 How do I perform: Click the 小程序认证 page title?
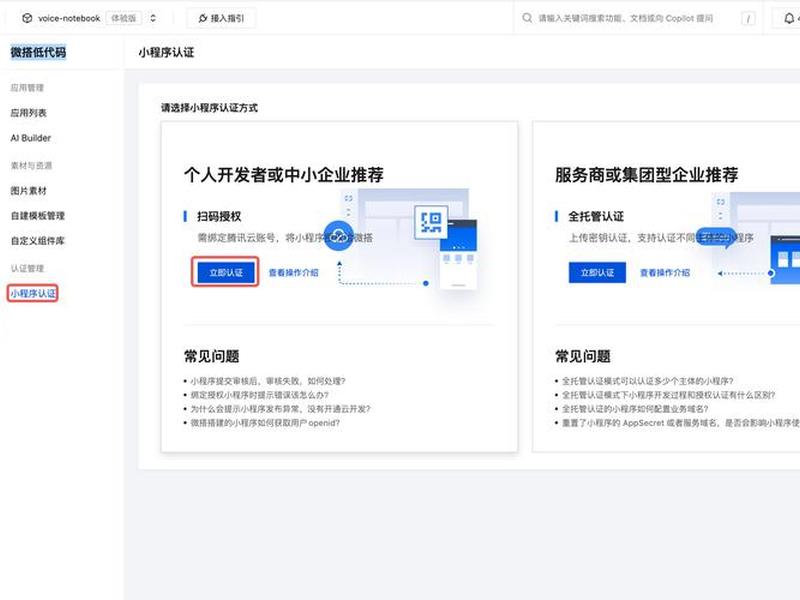[x=166, y=52]
